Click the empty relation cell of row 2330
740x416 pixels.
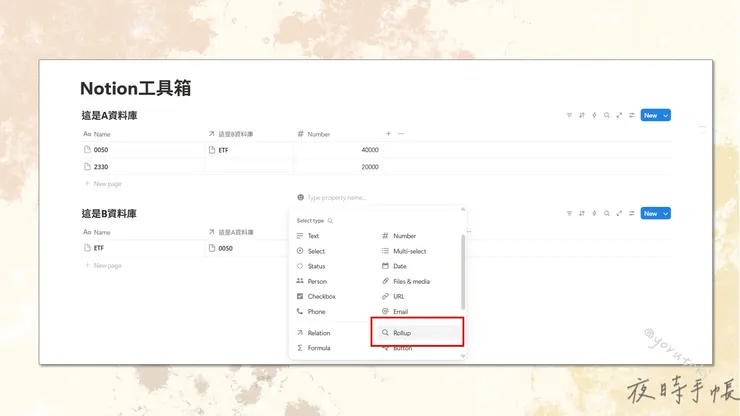coord(249,167)
